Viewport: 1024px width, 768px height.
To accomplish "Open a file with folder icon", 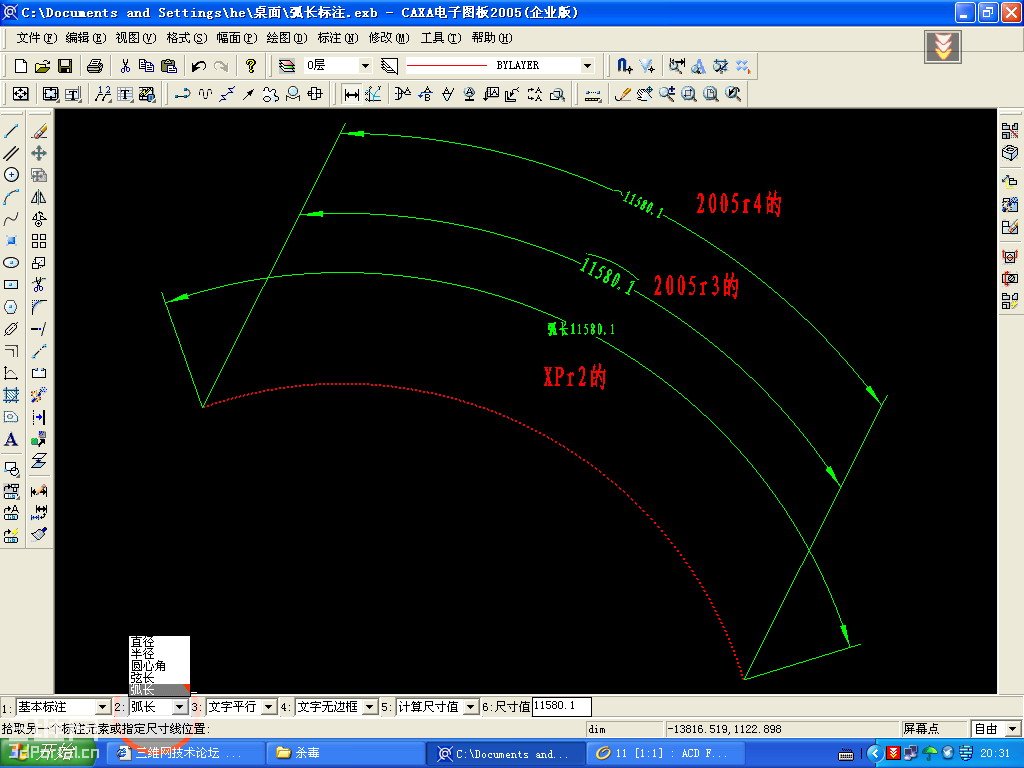I will pos(42,65).
